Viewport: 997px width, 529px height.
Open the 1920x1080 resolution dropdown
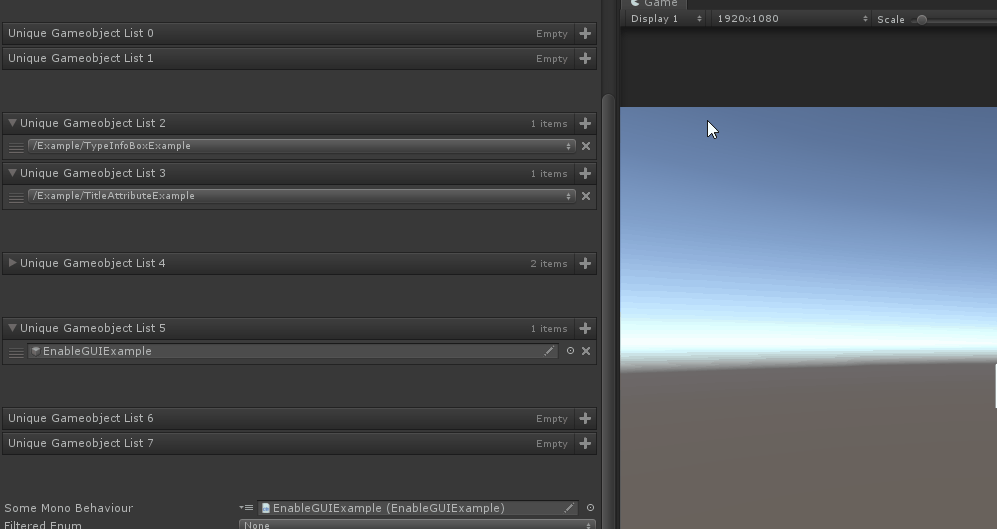792,19
